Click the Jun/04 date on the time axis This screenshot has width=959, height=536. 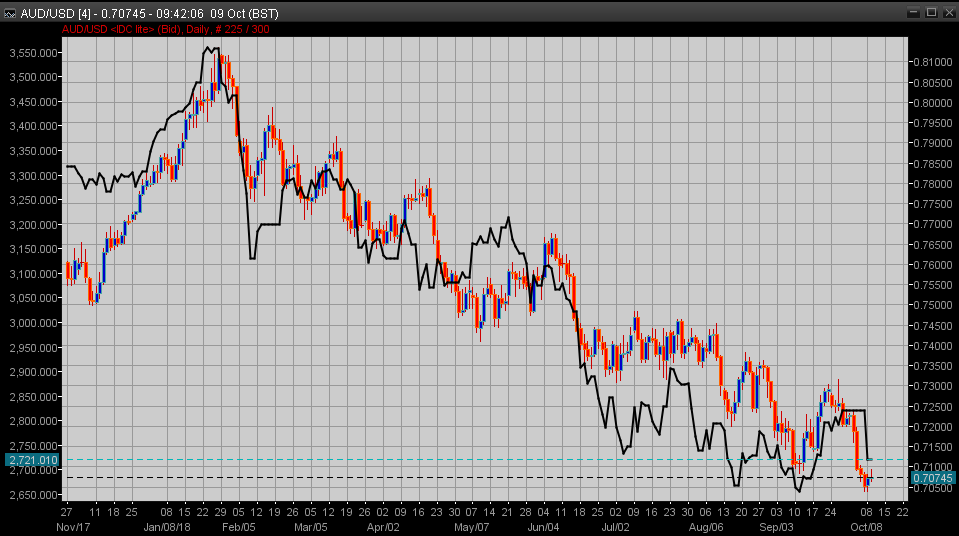(543, 525)
